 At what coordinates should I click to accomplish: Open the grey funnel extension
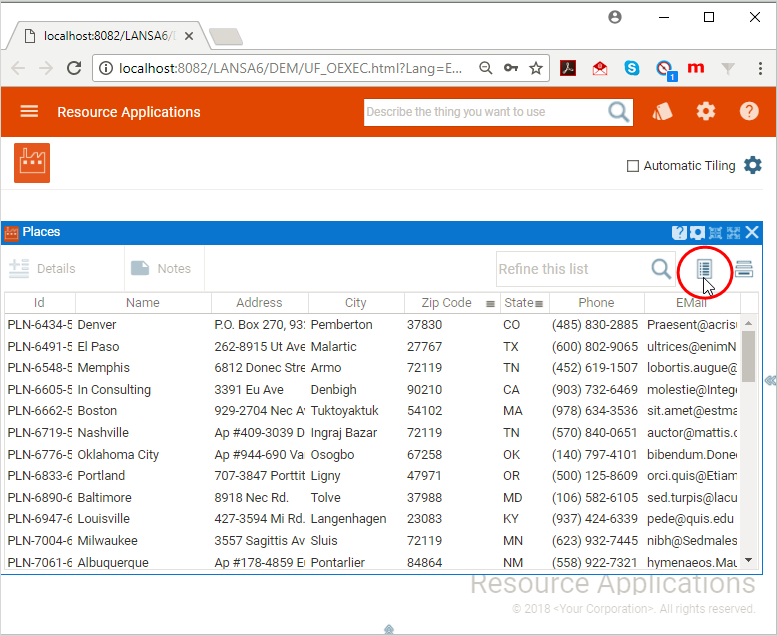pos(728,68)
